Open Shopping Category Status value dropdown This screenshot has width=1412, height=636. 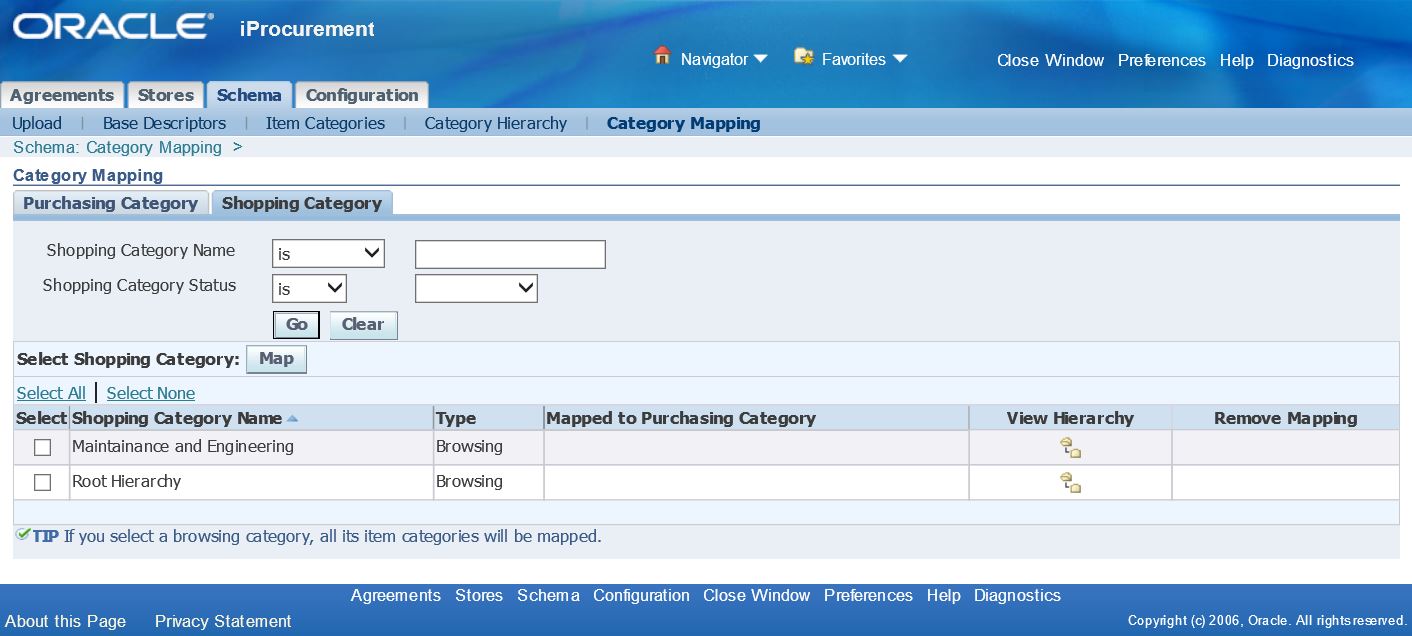[x=476, y=289]
